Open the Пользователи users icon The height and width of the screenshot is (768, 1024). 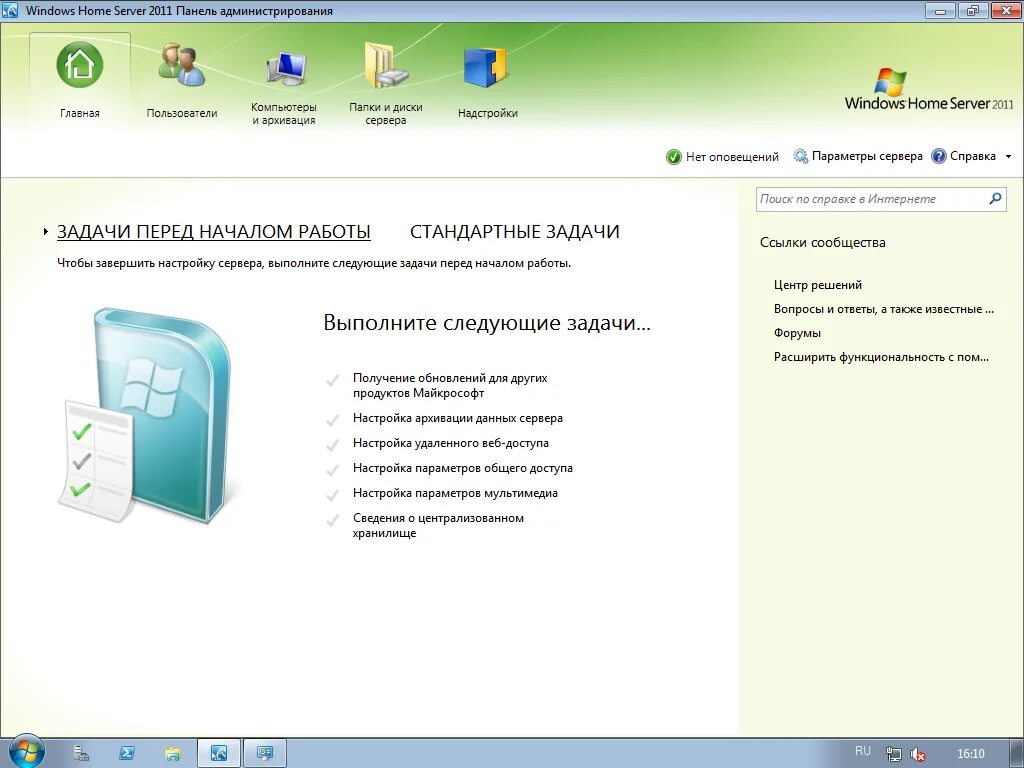[x=182, y=66]
